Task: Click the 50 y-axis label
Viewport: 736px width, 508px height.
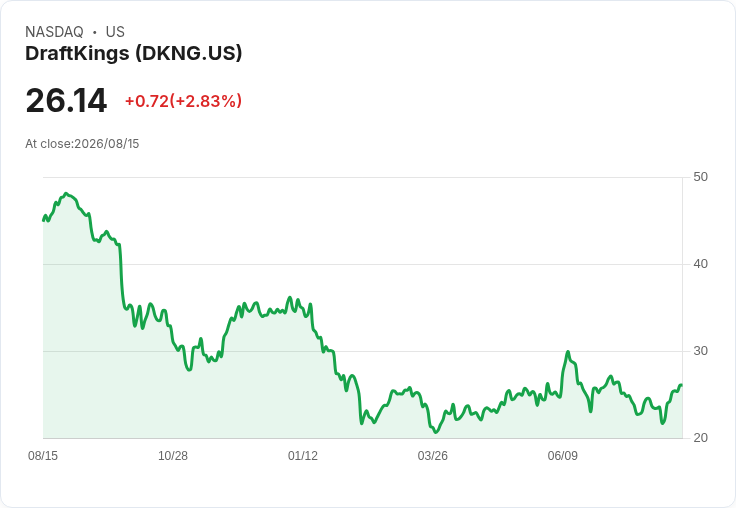Action: click(x=700, y=177)
